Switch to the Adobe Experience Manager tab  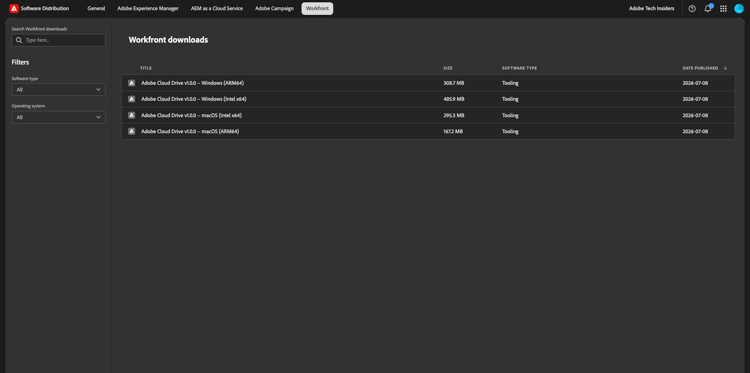(x=148, y=9)
